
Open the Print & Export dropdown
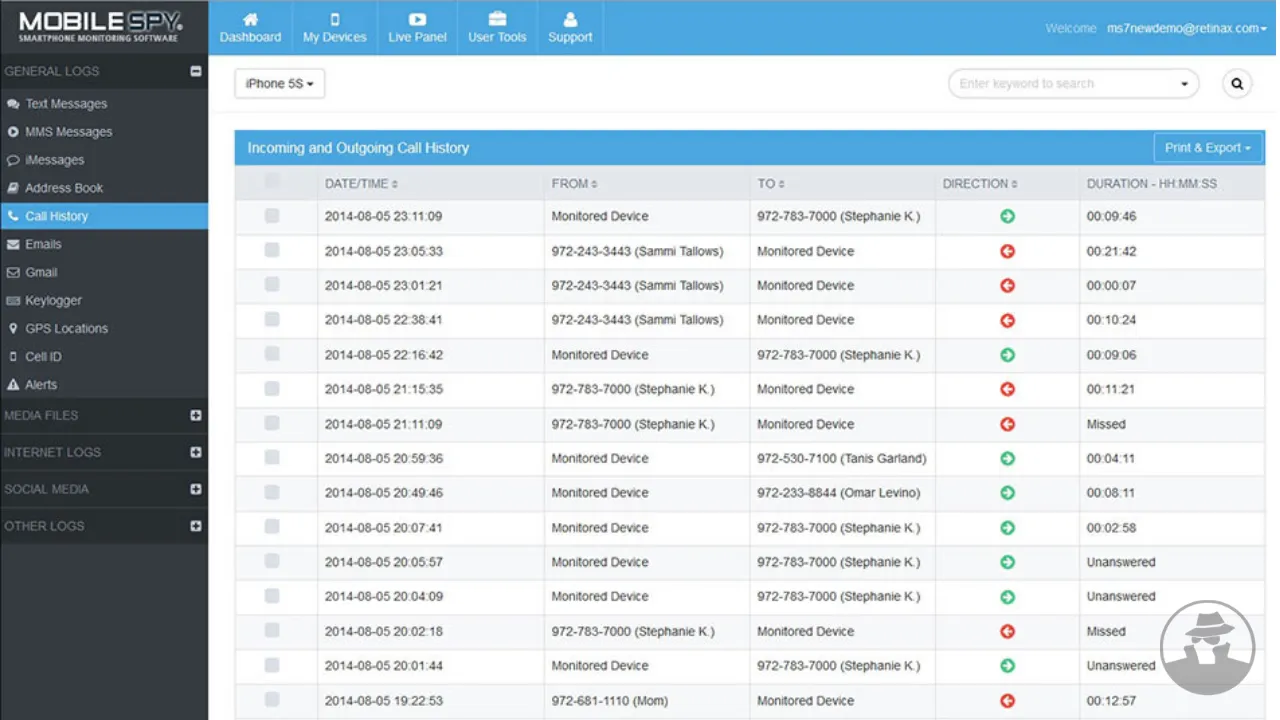[x=1208, y=148]
